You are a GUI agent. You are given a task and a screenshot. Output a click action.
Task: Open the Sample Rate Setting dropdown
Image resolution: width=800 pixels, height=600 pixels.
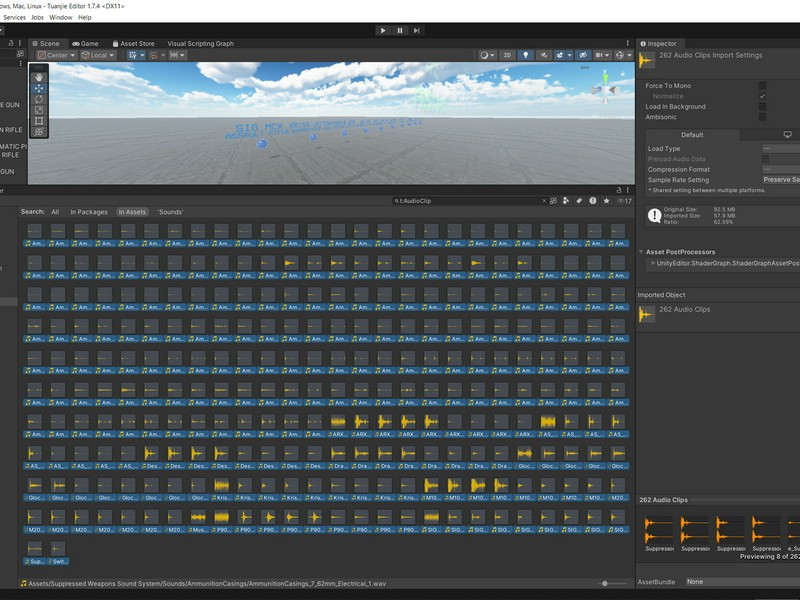point(781,180)
